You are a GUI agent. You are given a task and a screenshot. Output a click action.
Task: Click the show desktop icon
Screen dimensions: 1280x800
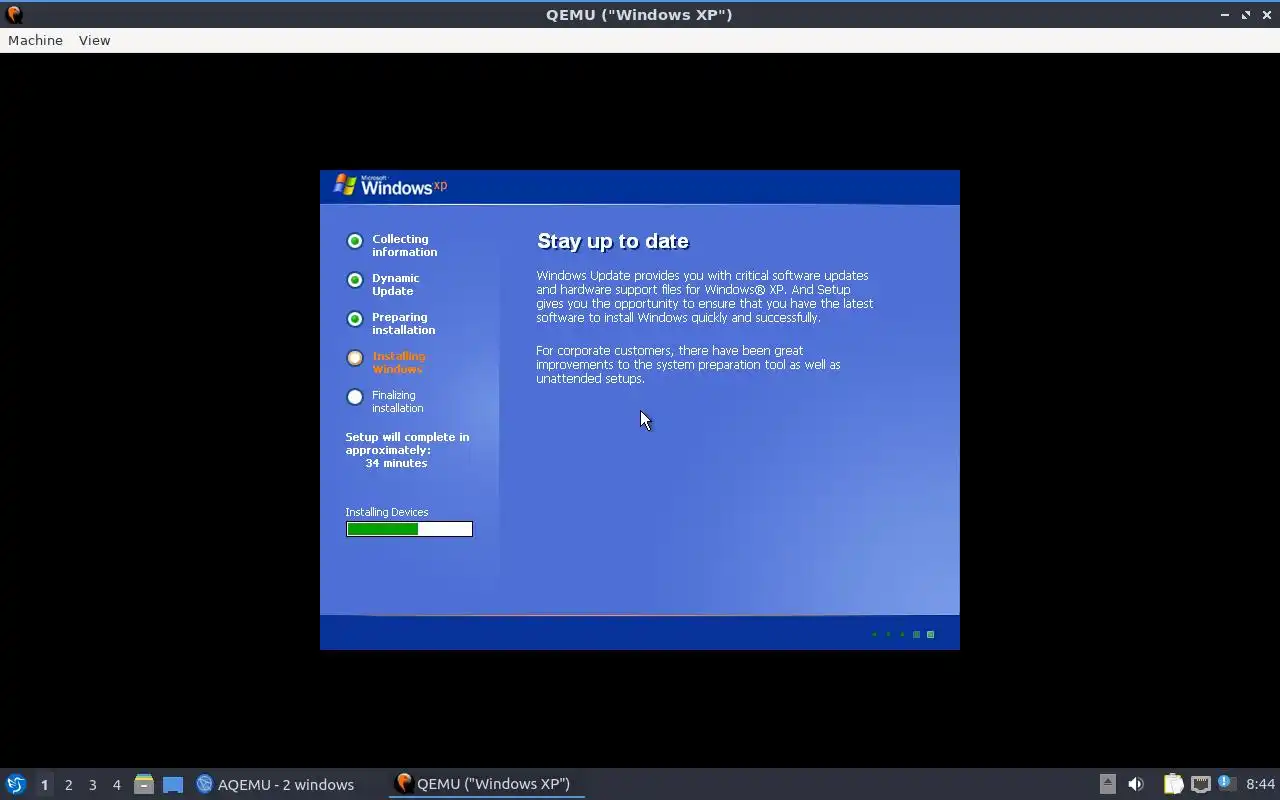[x=173, y=784]
